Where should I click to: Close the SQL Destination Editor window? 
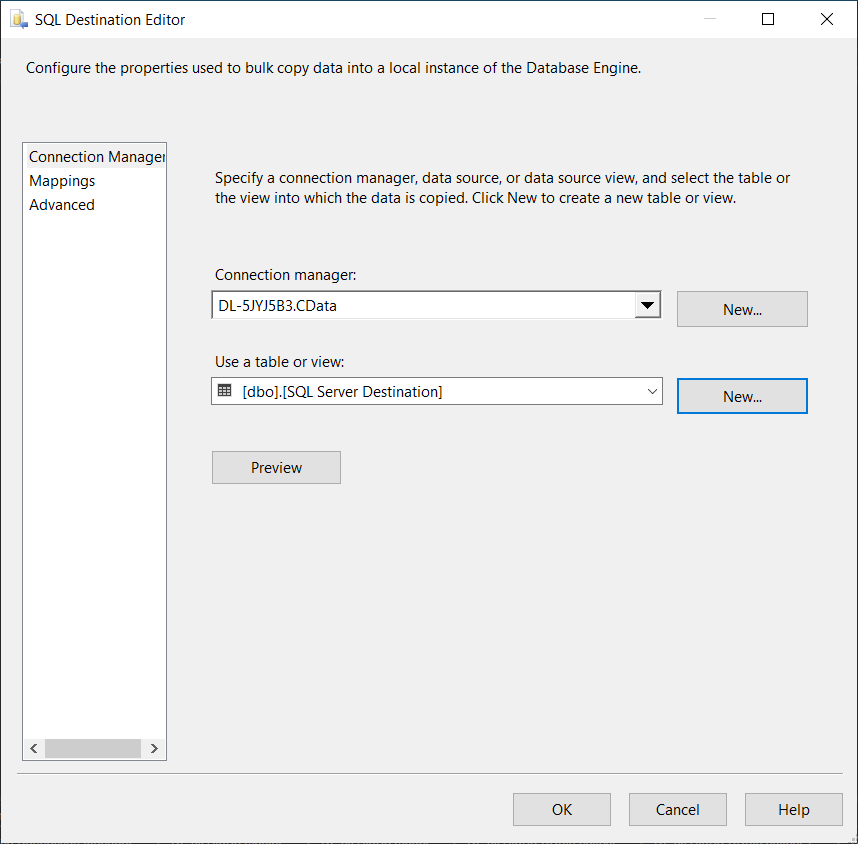[827, 19]
